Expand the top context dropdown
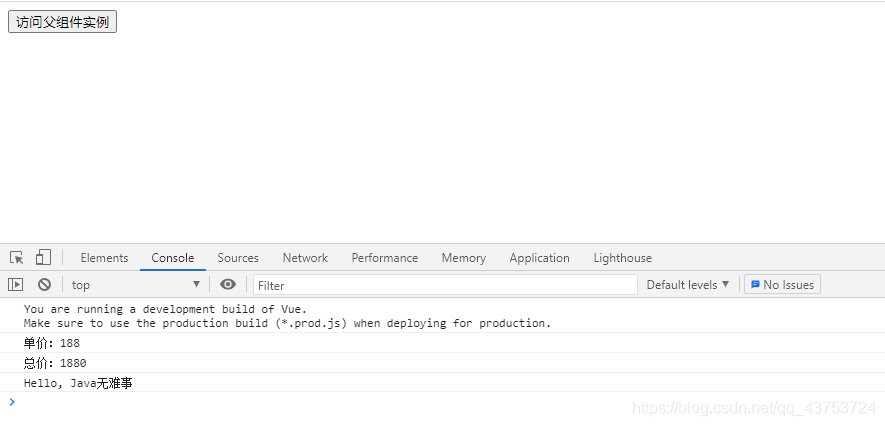This screenshot has height=426, width=885. coord(135,285)
